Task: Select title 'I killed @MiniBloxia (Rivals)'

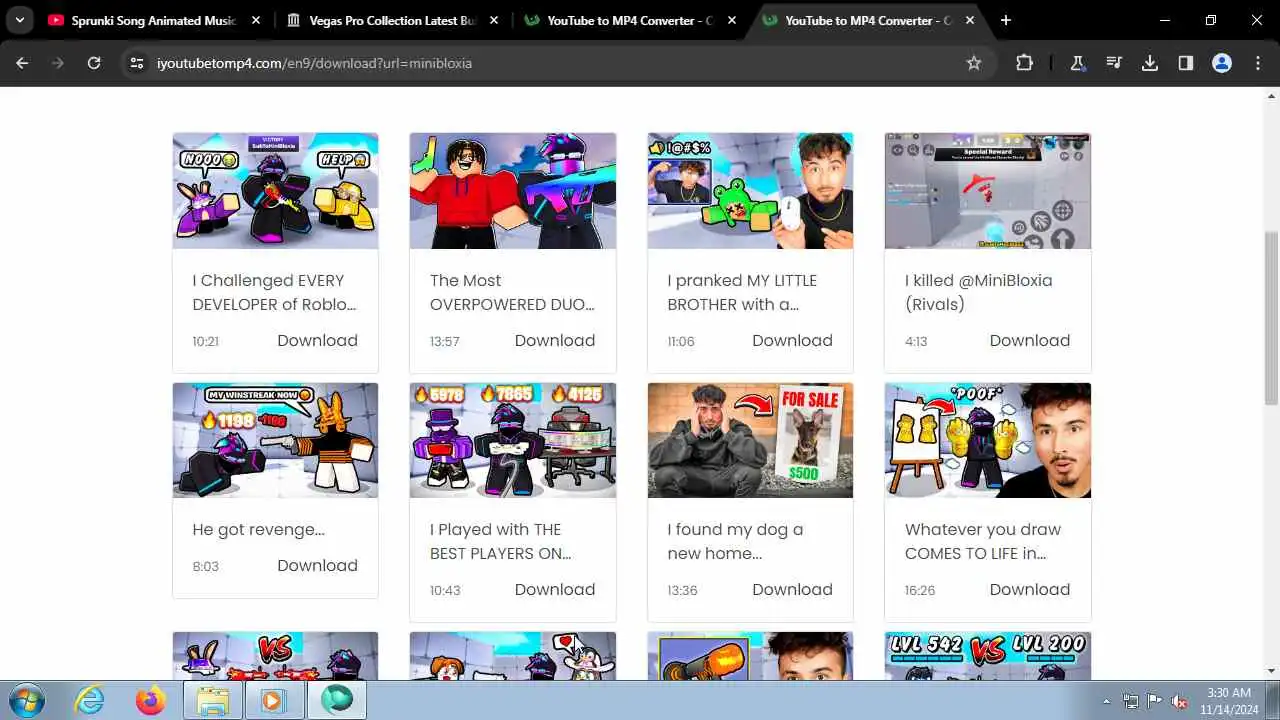Action: 979,292
